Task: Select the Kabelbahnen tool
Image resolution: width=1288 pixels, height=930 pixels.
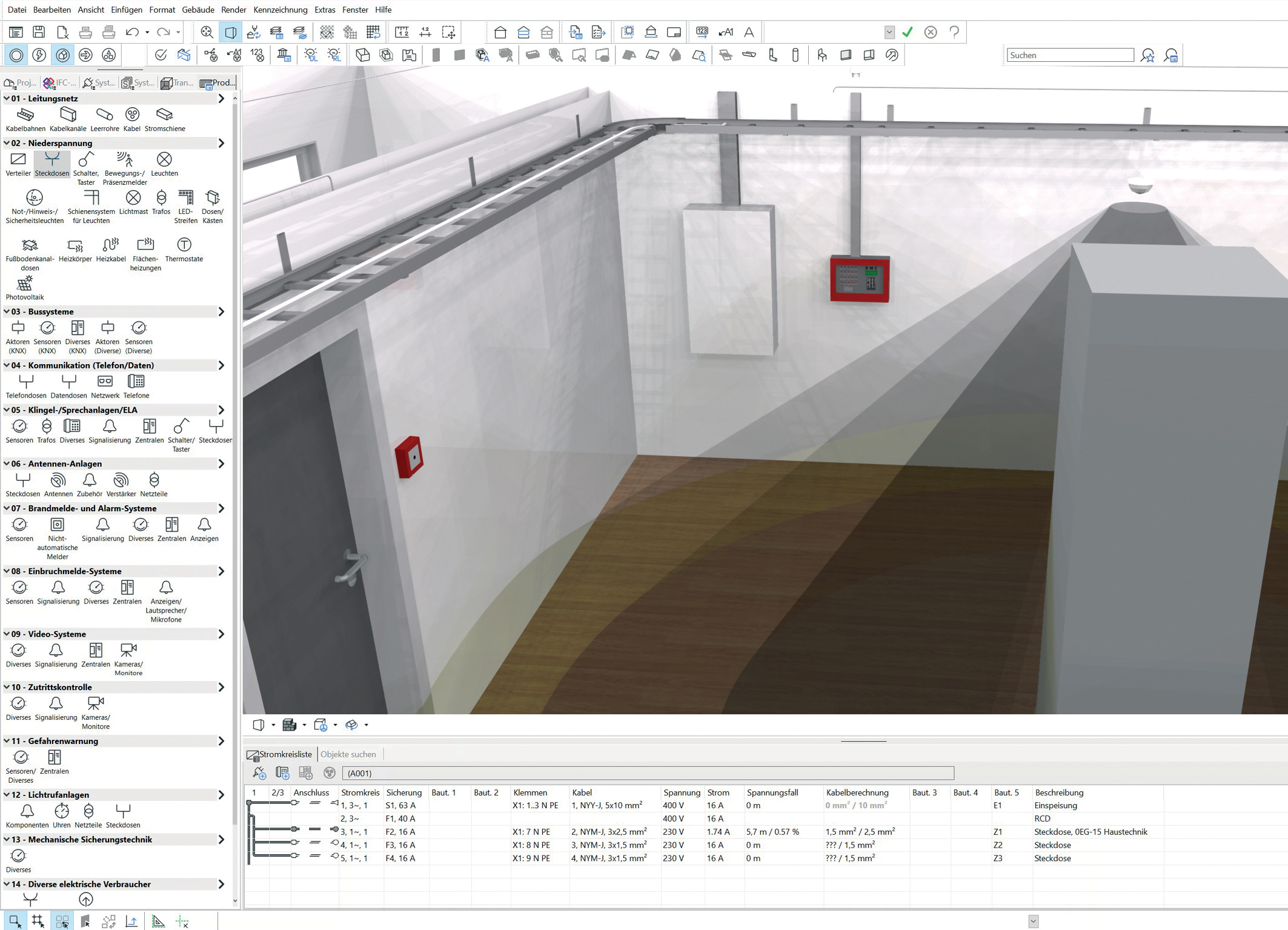Action: [x=25, y=119]
